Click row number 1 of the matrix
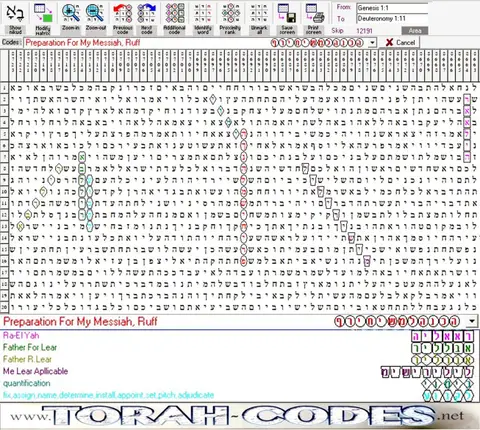This screenshot has height=430, width=480. click(x=4, y=88)
